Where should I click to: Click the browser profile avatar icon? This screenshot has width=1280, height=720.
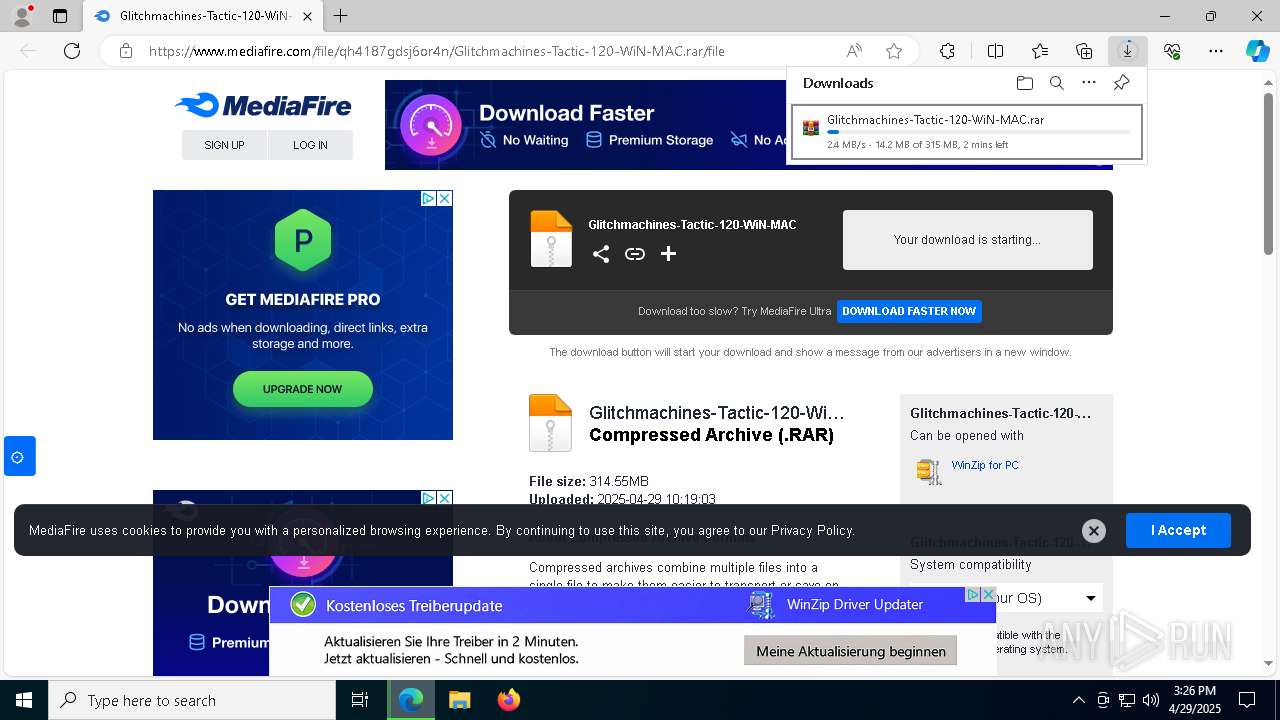click(x=22, y=16)
